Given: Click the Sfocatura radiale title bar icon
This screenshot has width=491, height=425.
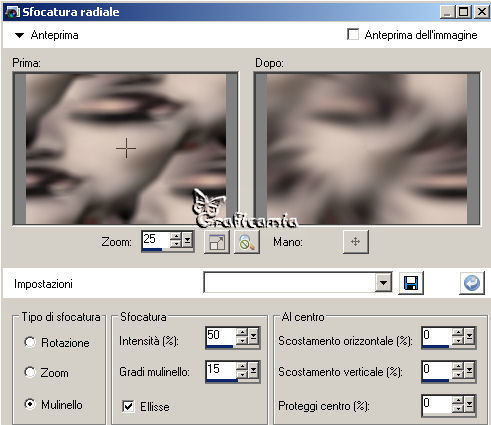Looking at the screenshot, I should click(x=12, y=12).
